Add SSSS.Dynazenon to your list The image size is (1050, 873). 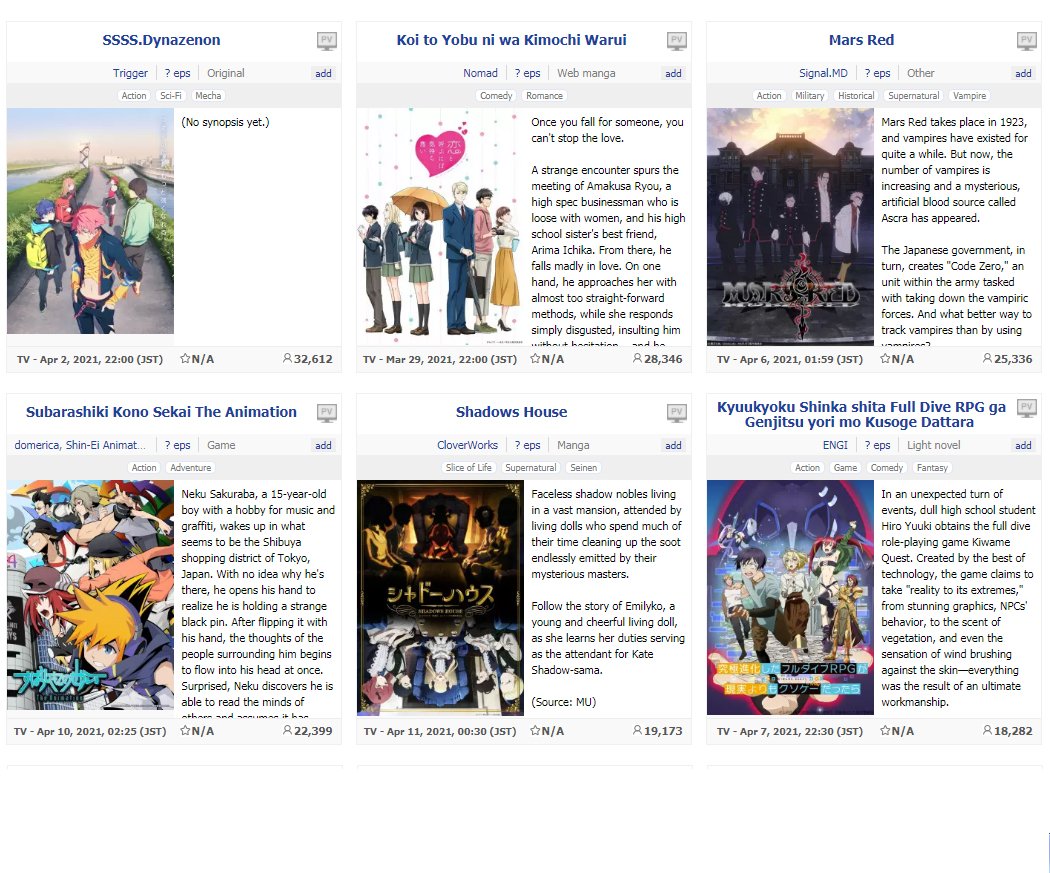pos(323,74)
